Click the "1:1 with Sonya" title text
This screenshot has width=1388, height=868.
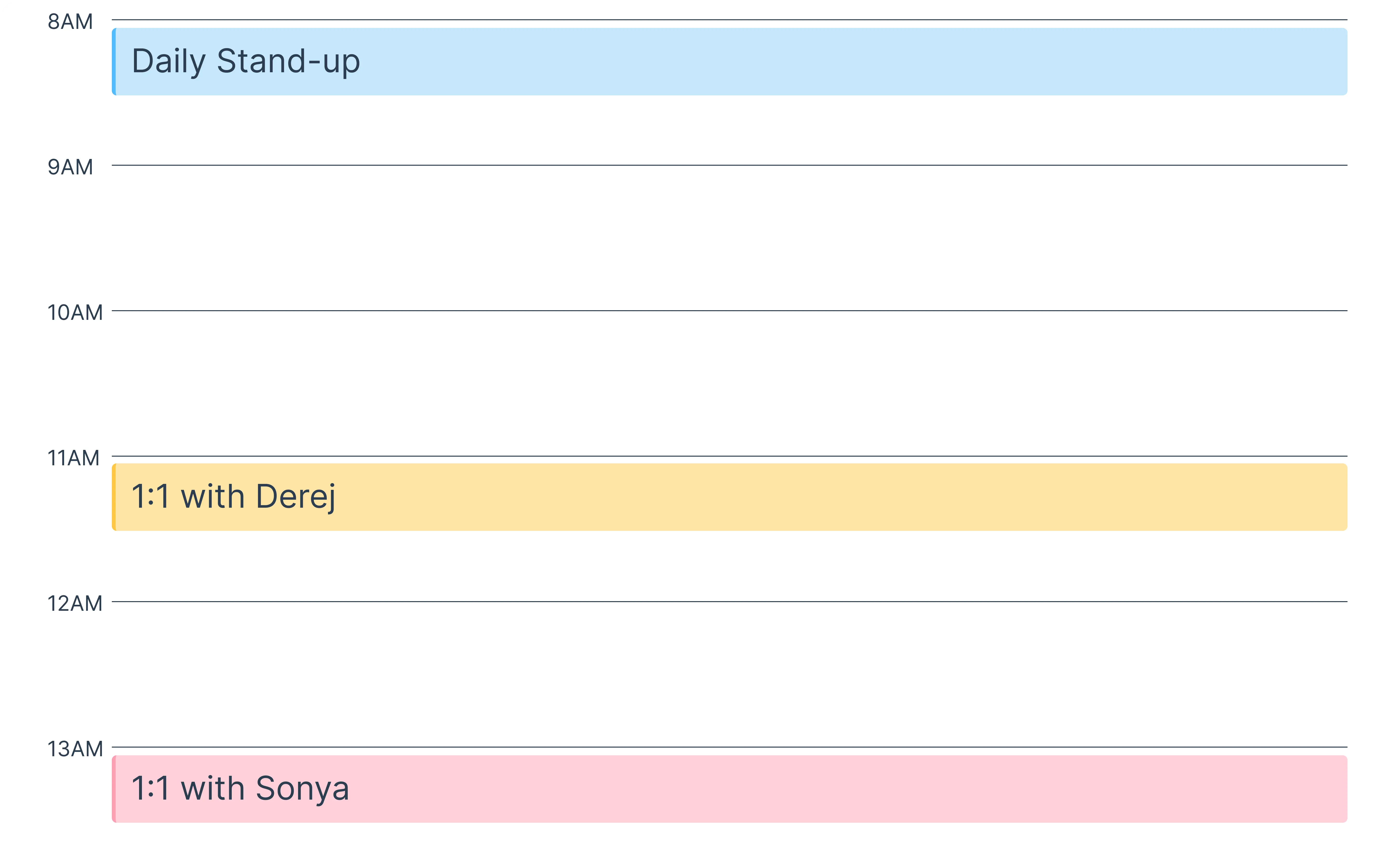[x=240, y=788]
